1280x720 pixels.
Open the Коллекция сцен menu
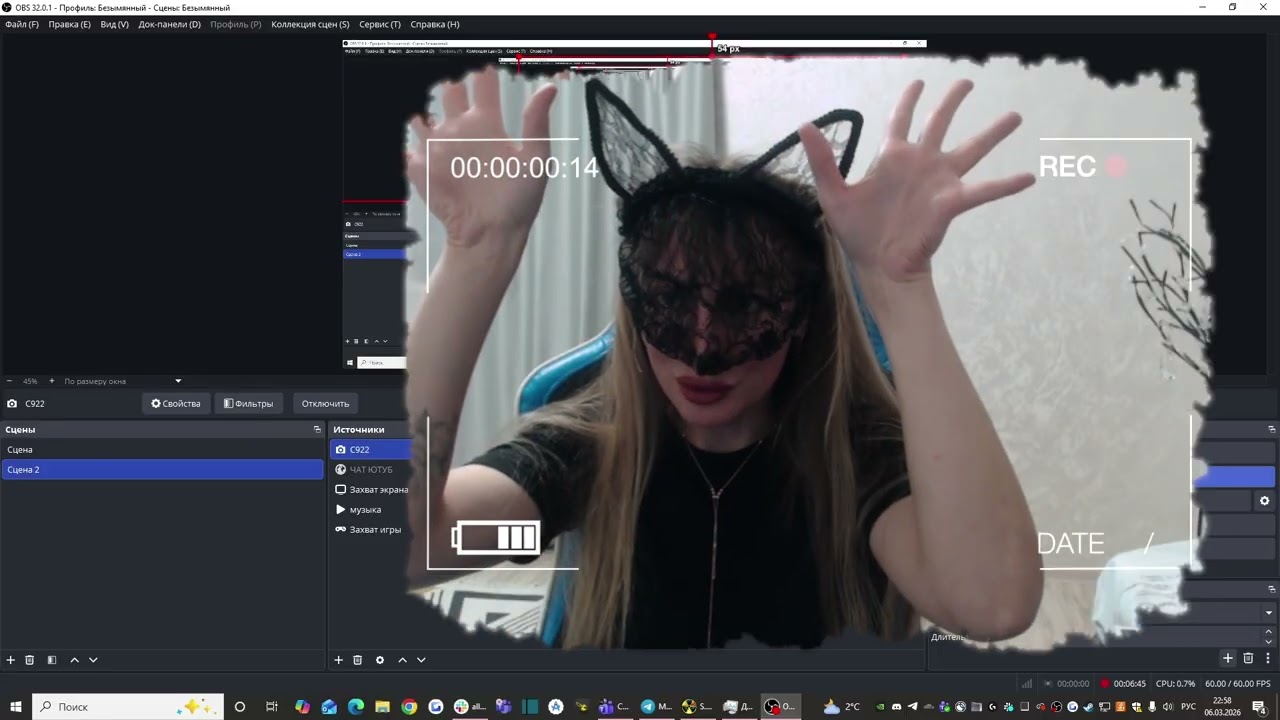coord(310,24)
